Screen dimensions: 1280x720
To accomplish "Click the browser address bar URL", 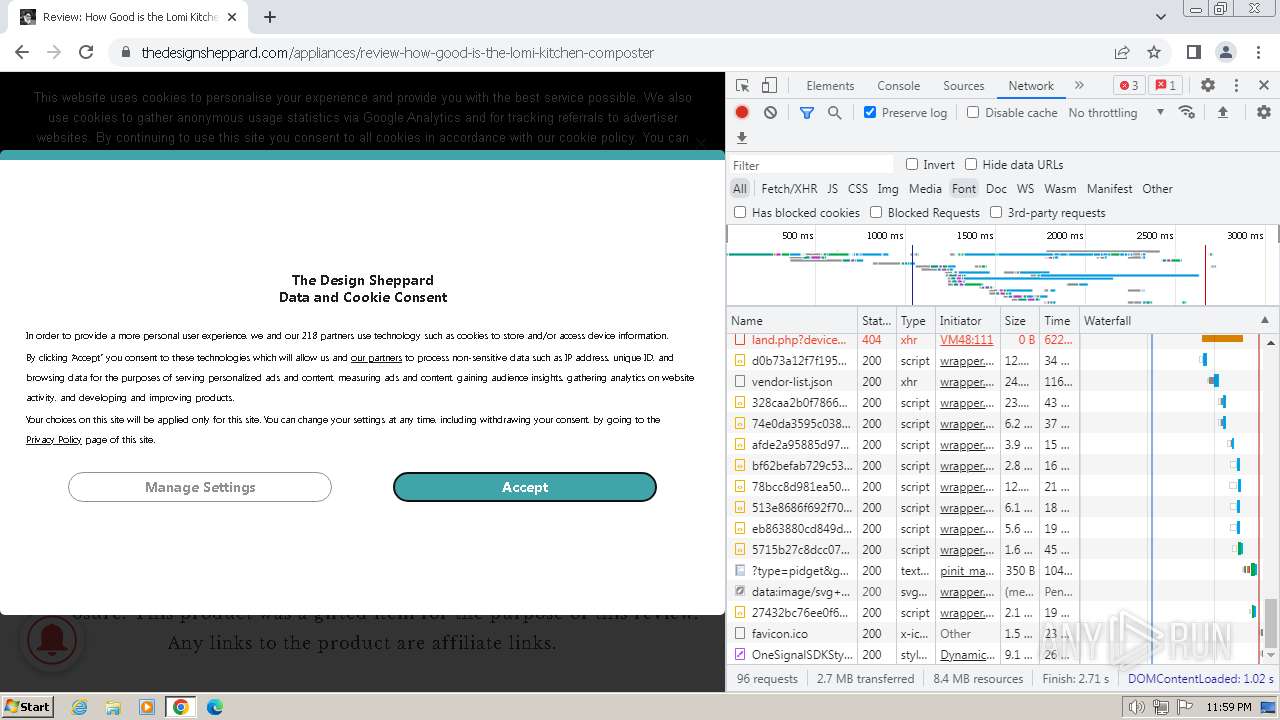I will tap(398, 52).
